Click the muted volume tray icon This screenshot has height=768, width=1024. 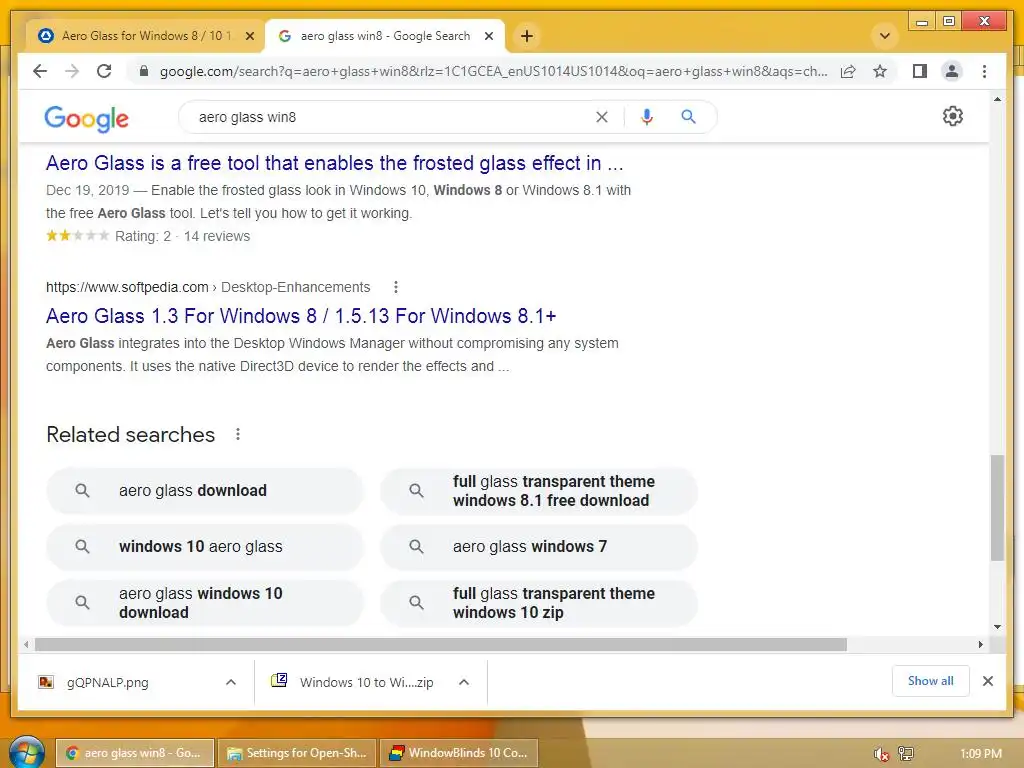[881, 754]
